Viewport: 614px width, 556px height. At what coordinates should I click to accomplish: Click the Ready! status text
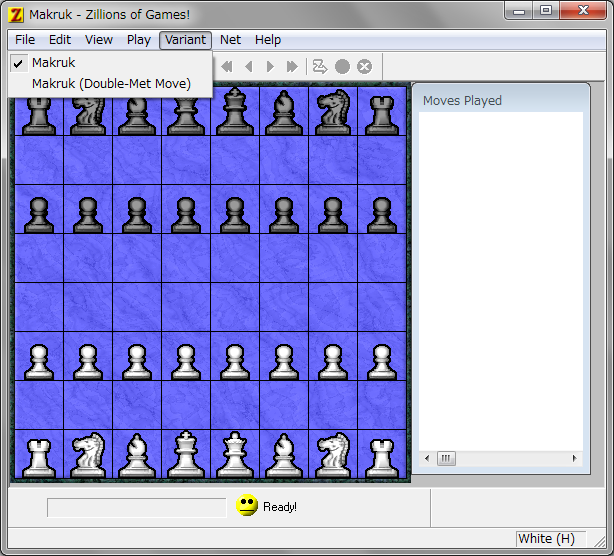click(x=280, y=507)
